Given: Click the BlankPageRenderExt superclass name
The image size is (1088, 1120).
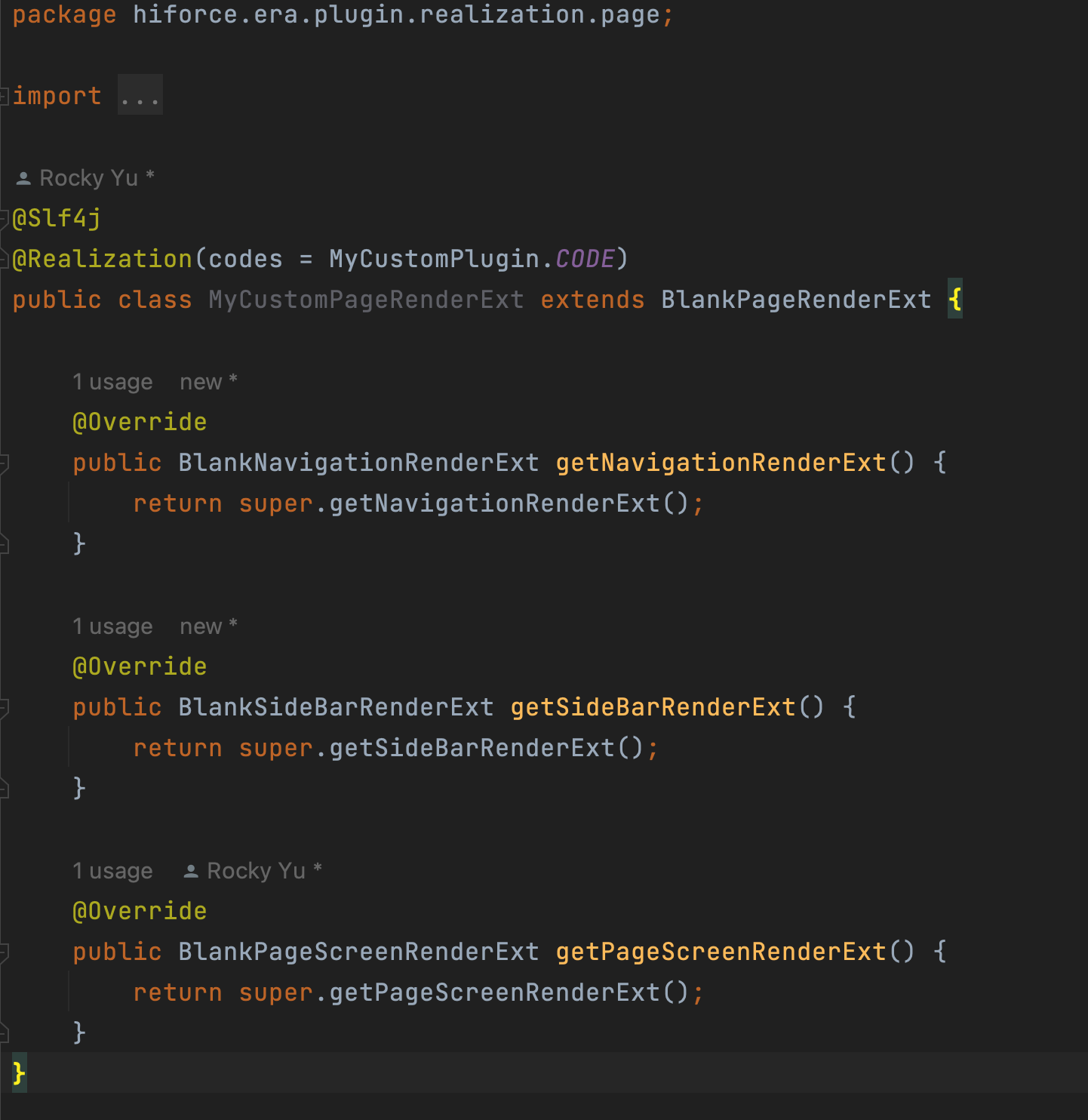Looking at the screenshot, I should point(796,300).
